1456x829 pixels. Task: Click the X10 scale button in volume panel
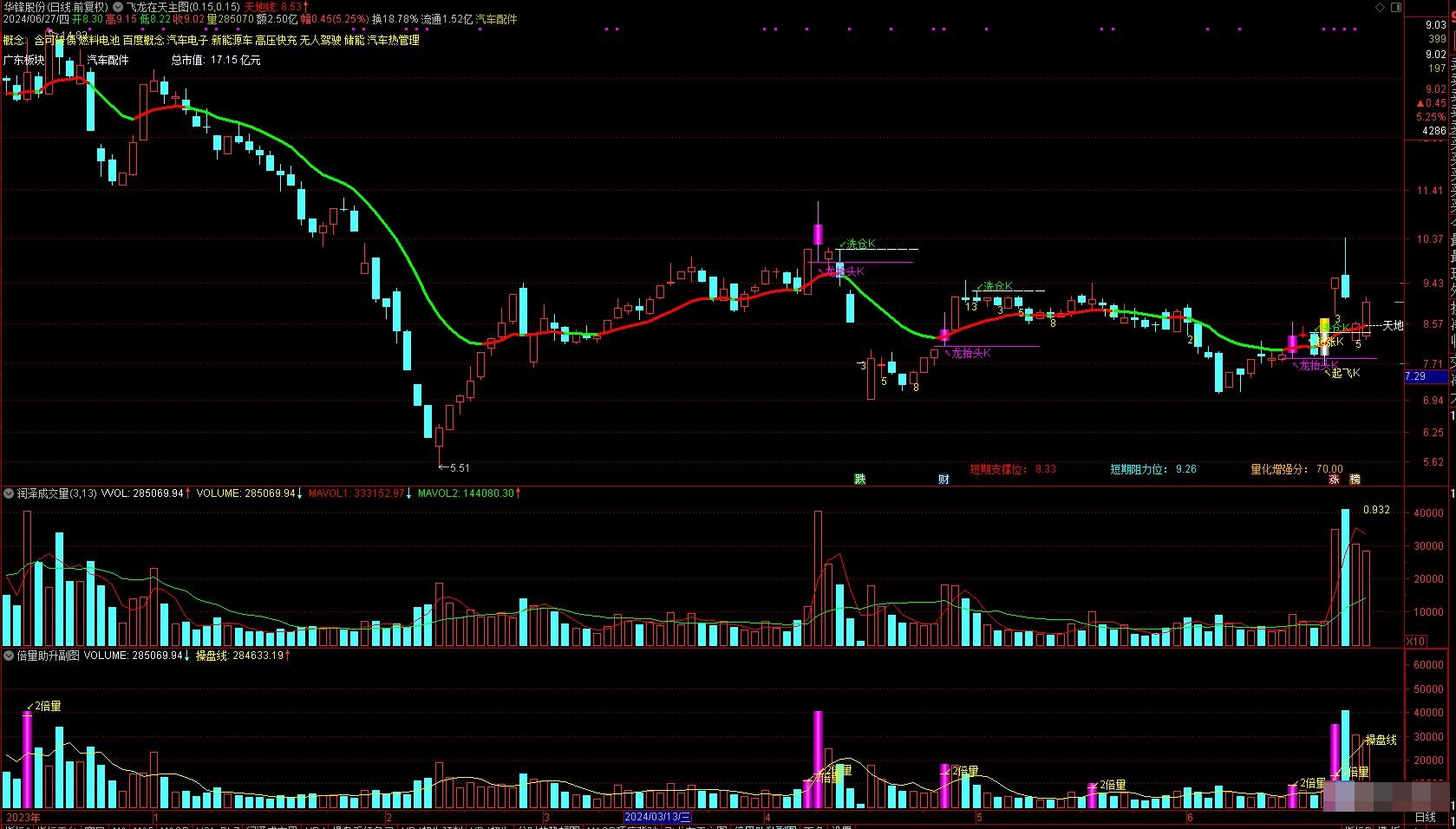[1415, 641]
